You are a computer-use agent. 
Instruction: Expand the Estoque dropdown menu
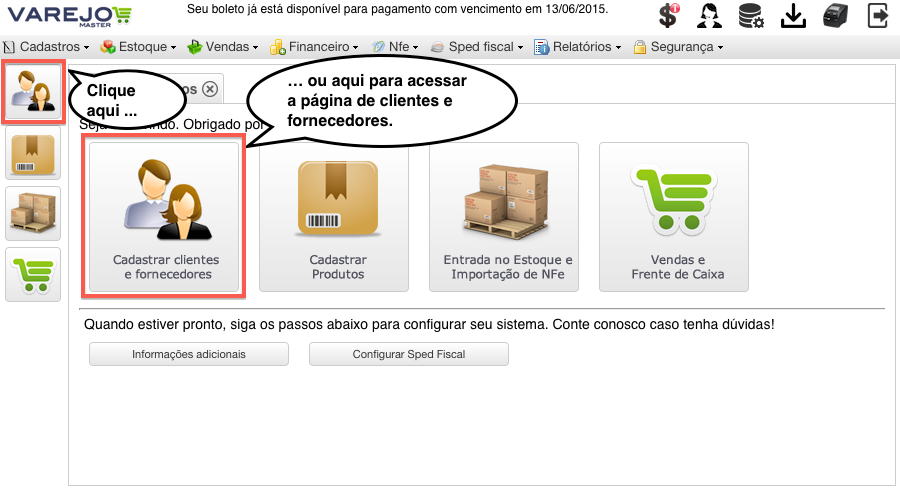pyautogui.click(x=138, y=47)
